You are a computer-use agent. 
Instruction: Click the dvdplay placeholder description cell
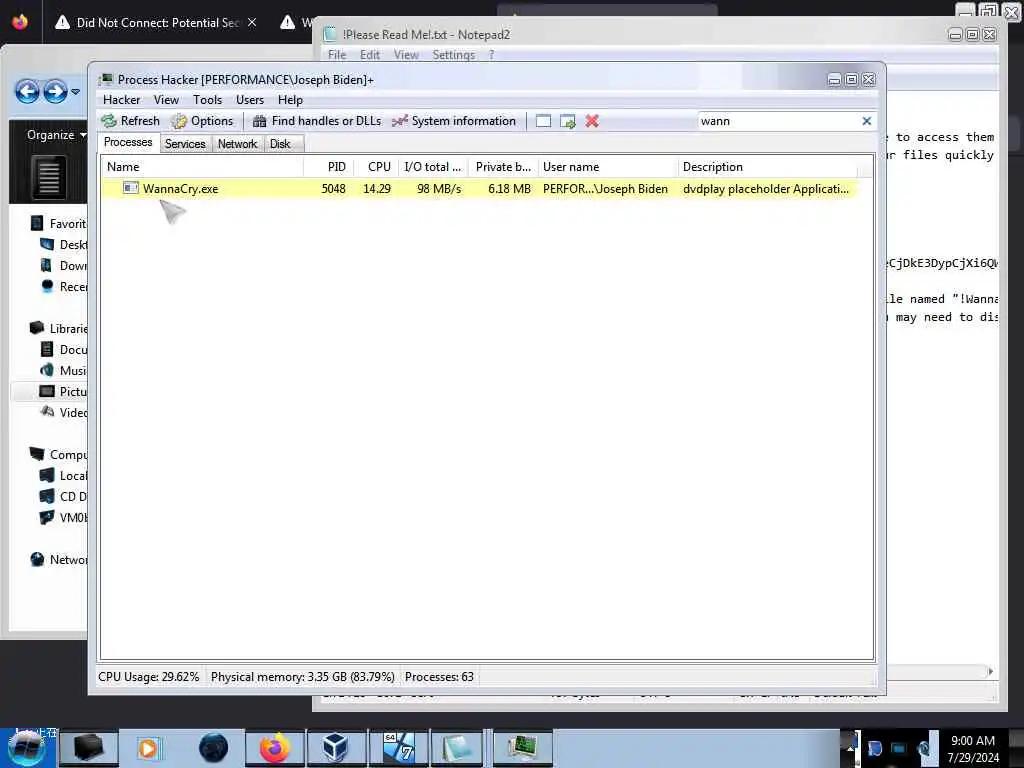(x=765, y=189)
